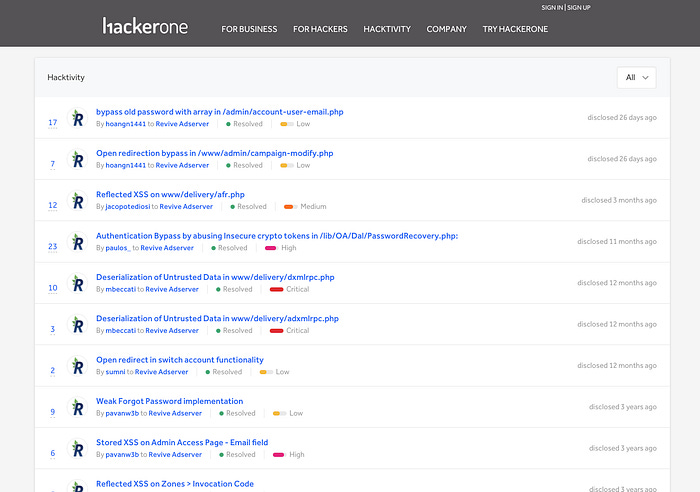Click upvote count 17
This screenshot has height=492, width=700.
point(53,122)
